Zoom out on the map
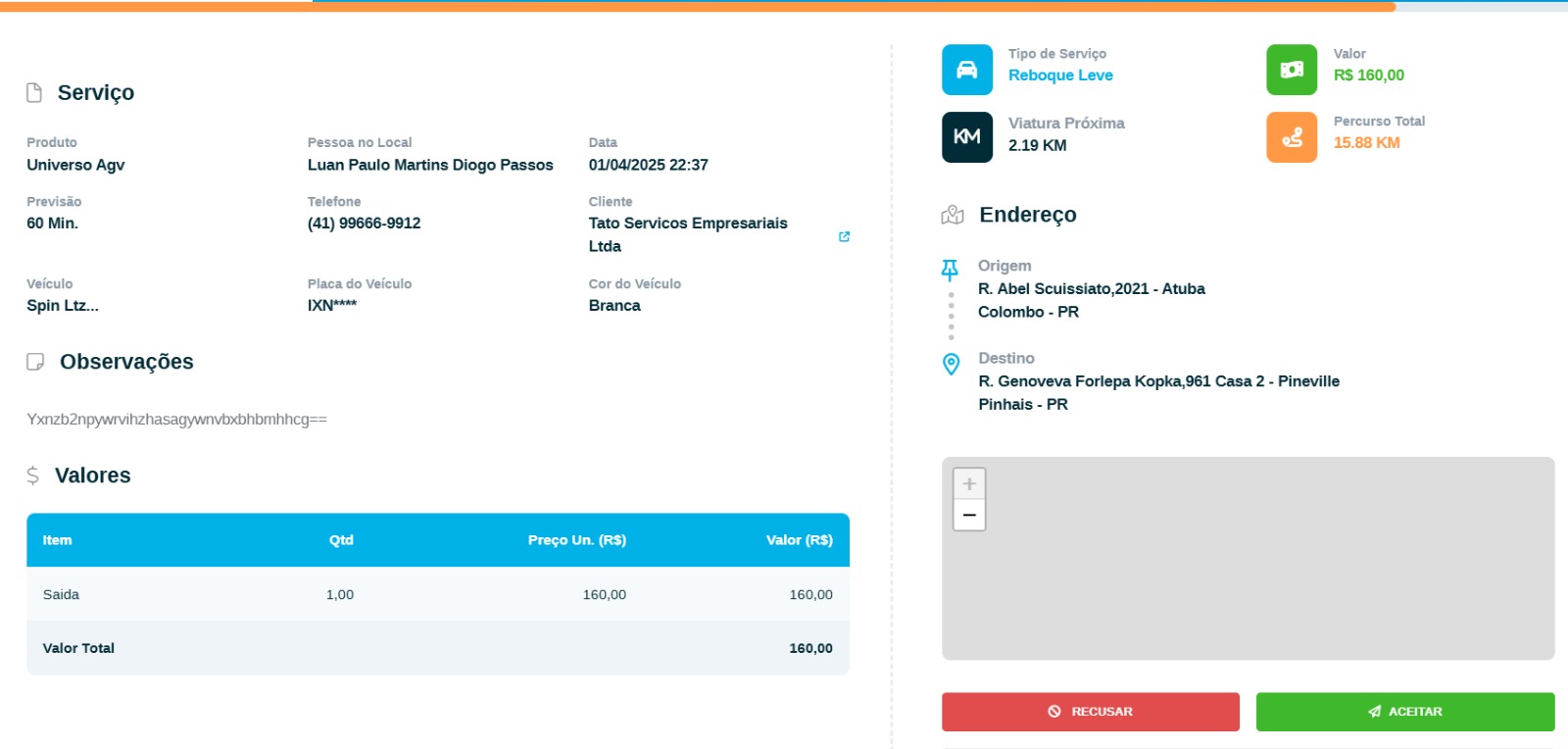Screen dimensions: 1568x749 click(x=969, y=515)
